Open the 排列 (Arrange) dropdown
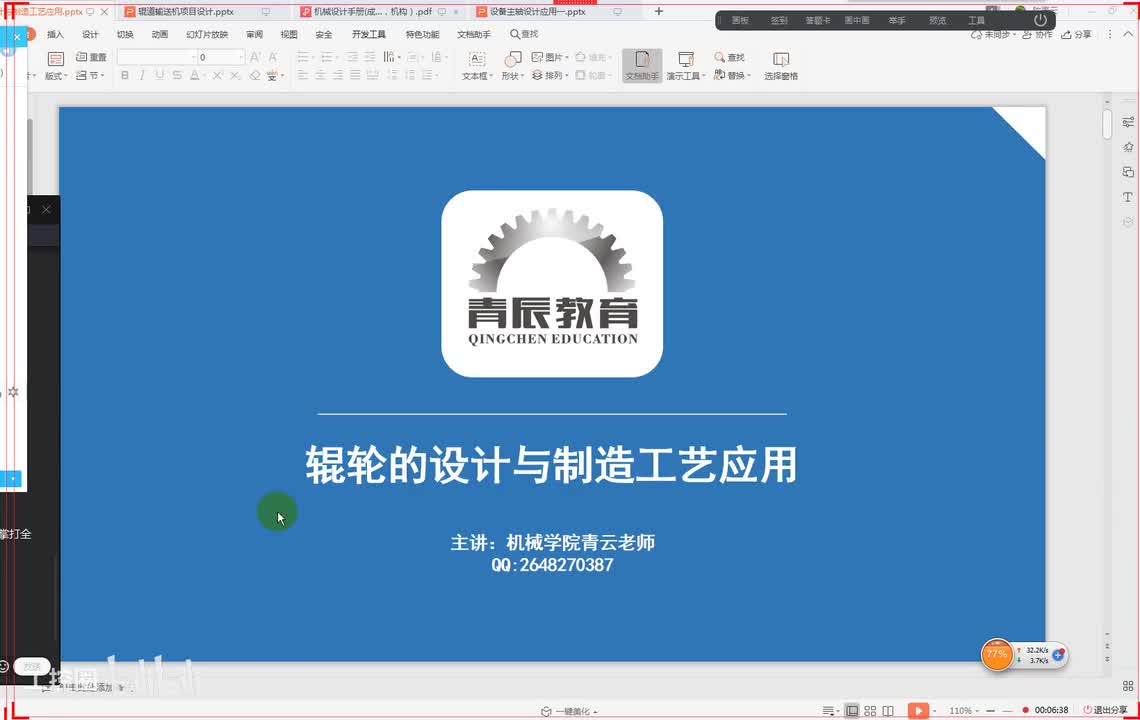This screenshot has width=1140, height=720. (550, 75)
